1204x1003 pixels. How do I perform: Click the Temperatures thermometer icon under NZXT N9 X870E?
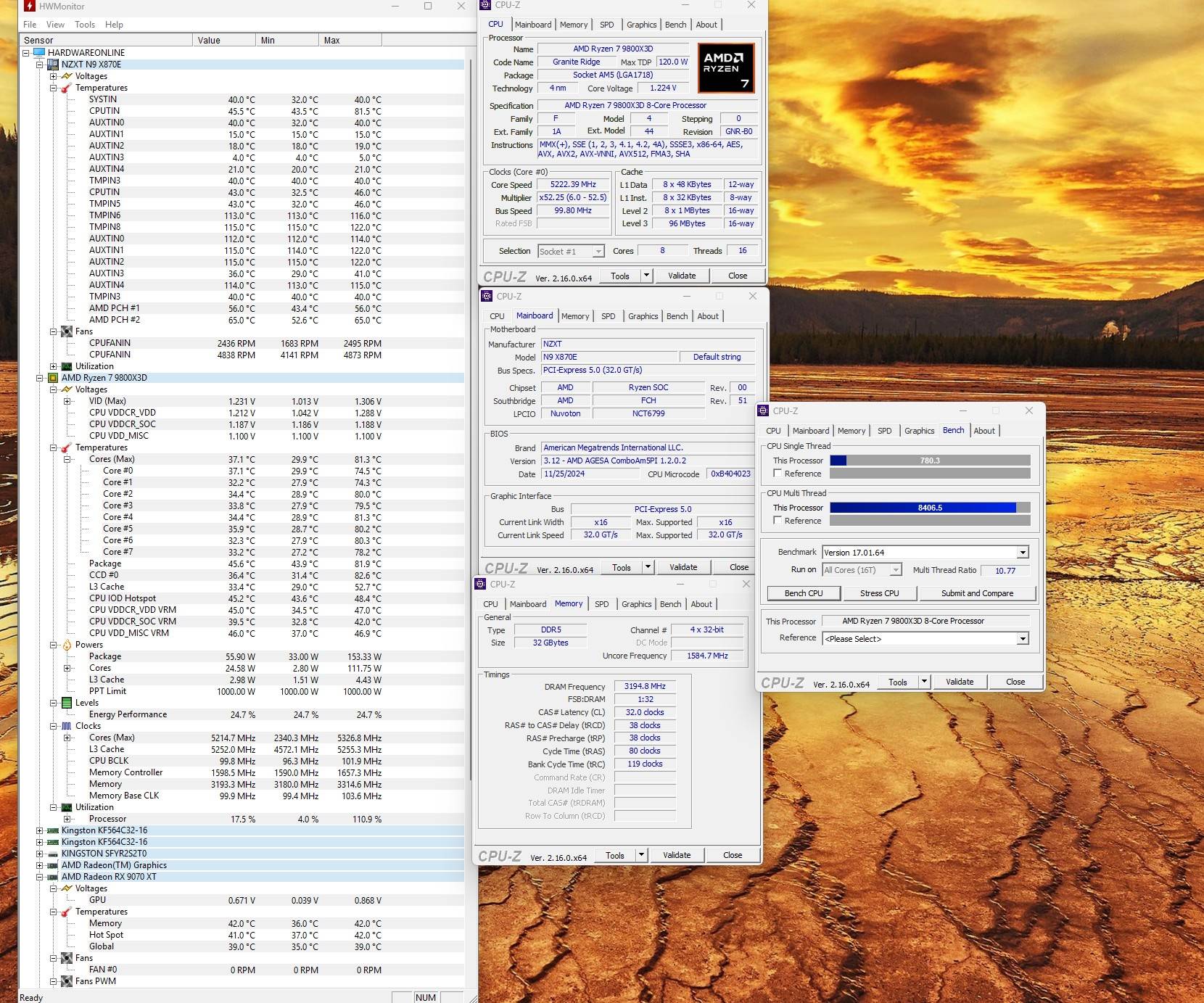click(67, 88)
